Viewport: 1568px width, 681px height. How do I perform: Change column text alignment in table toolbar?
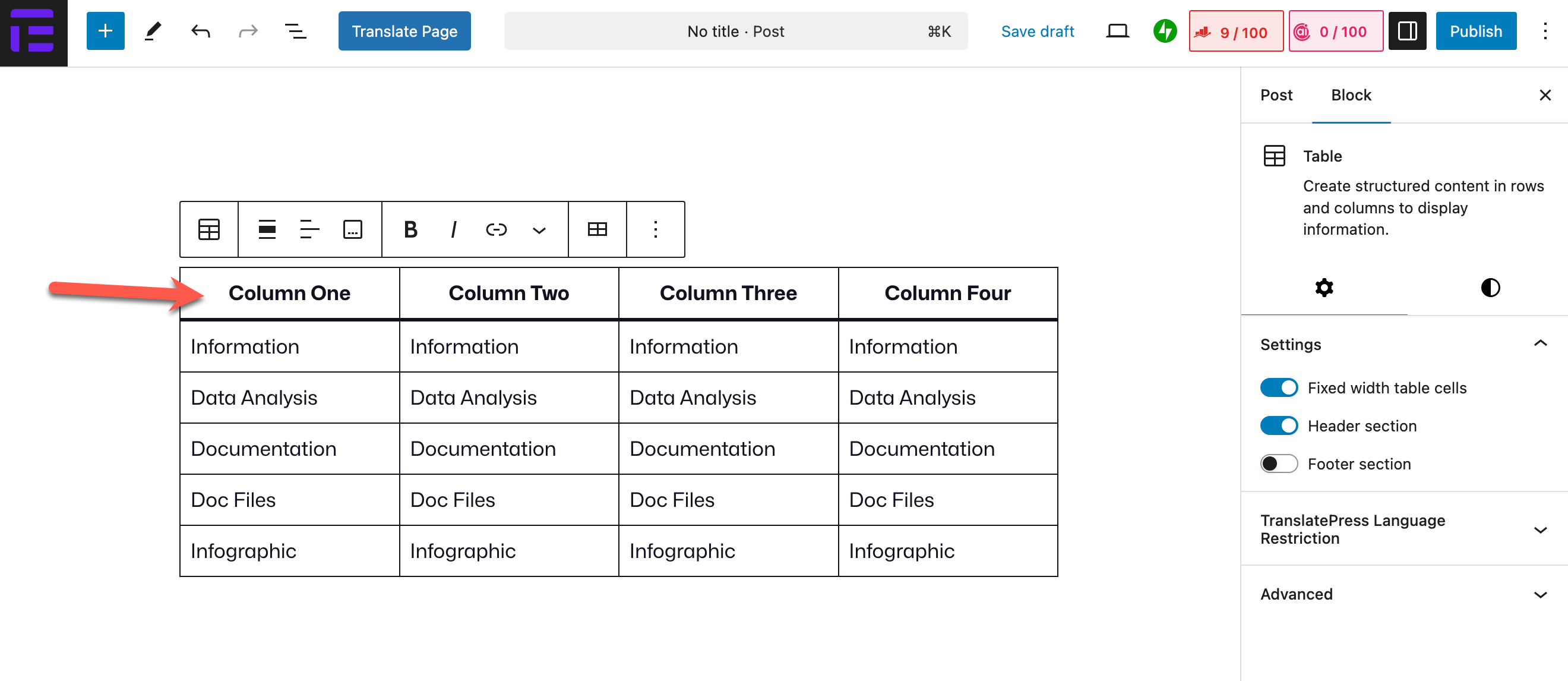pyautogui.click(x=310, y=229)
